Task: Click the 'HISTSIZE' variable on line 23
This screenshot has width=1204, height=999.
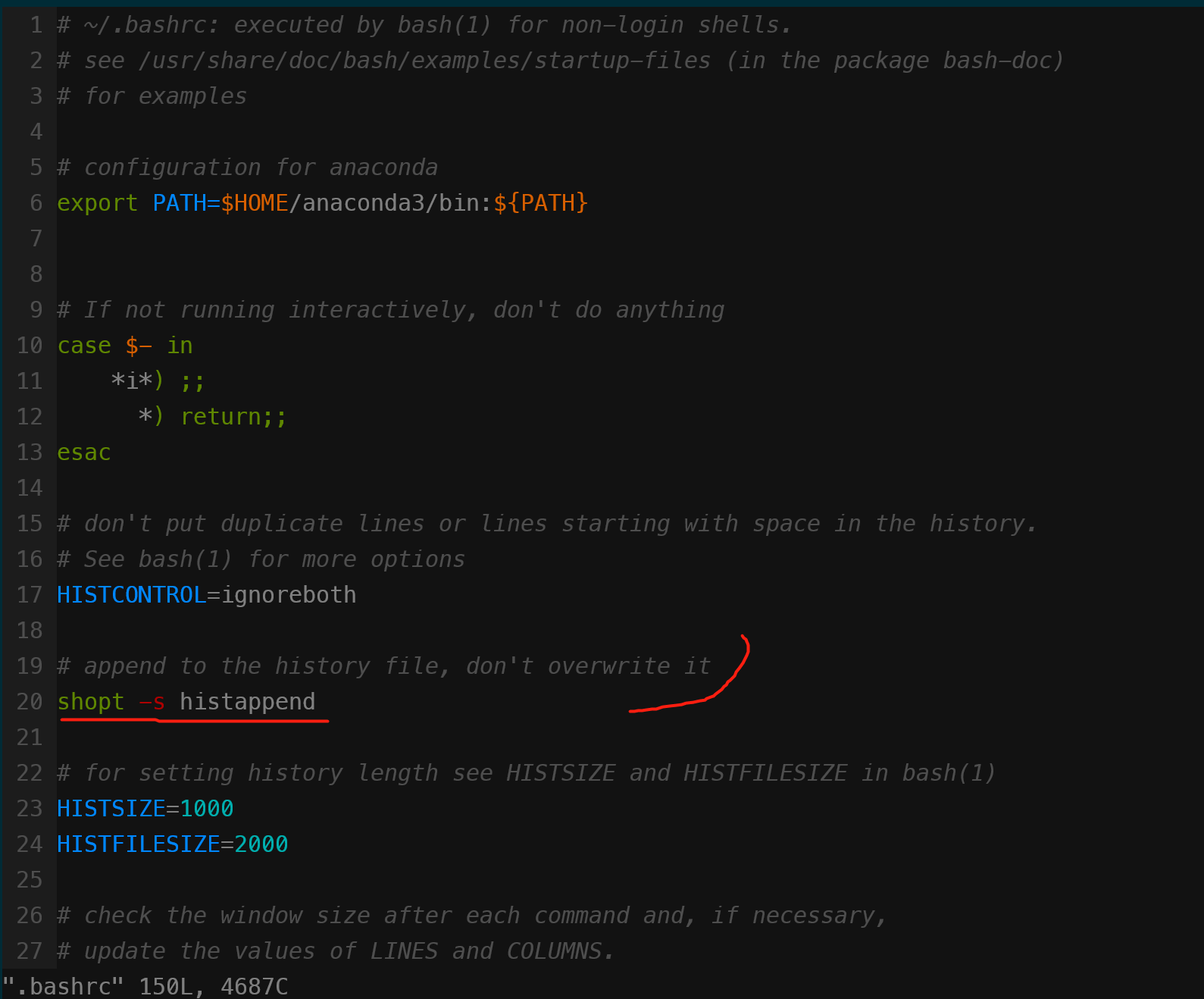Action: (x=111, y=809)
